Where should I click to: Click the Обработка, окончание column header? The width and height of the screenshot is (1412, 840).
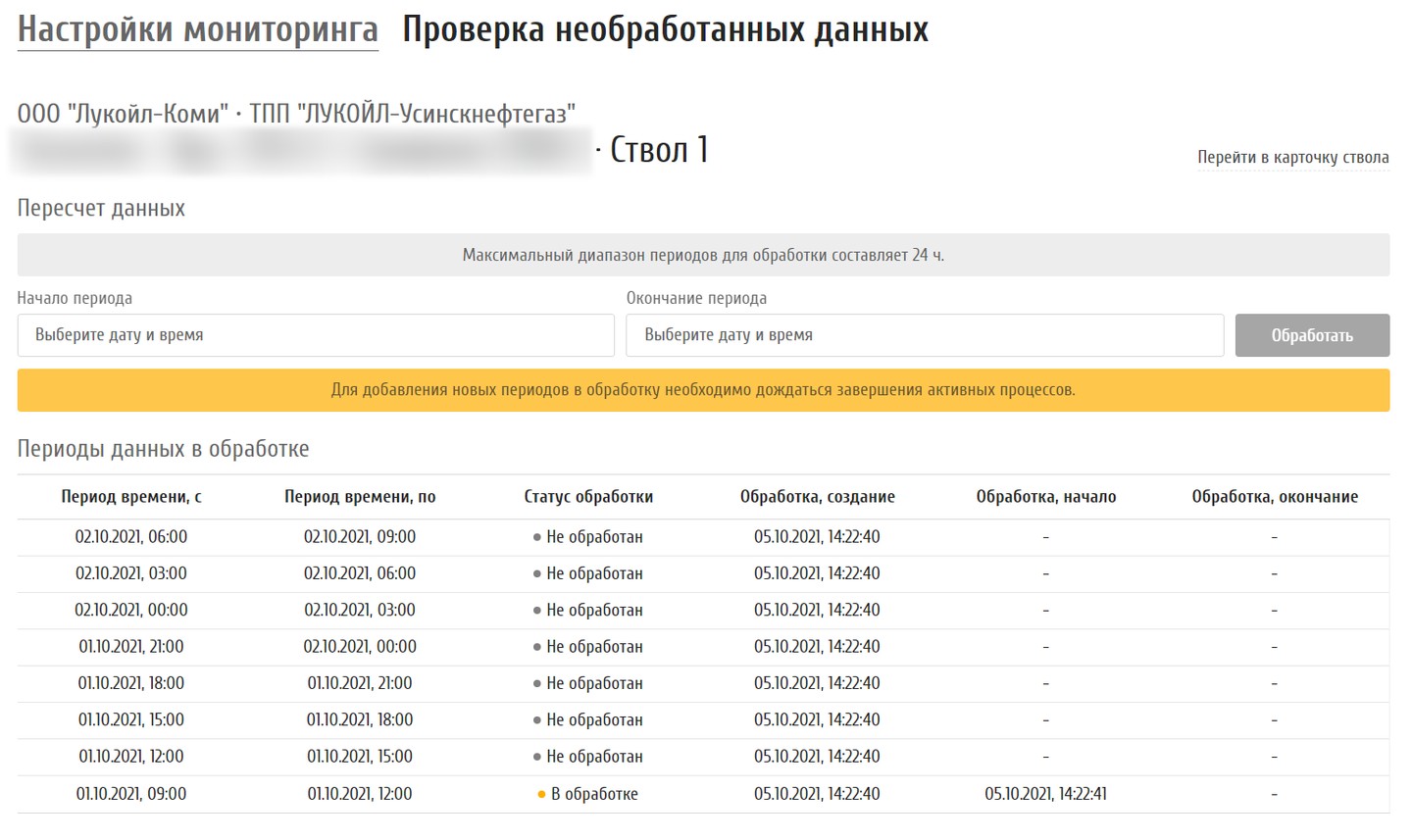point(1275,497)
